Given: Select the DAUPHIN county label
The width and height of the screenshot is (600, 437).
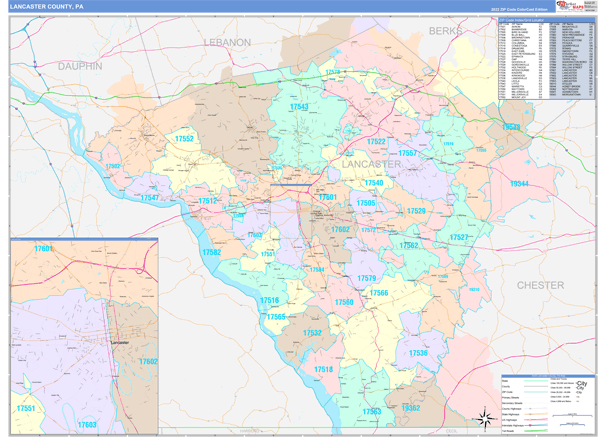Looking at the screenshot, I should click(x=80, y=65).
